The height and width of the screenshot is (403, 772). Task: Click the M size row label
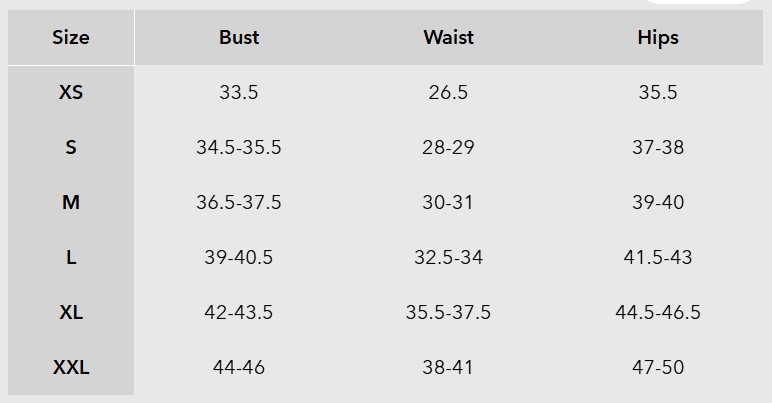pyautogui.click(x=70, y=202)
